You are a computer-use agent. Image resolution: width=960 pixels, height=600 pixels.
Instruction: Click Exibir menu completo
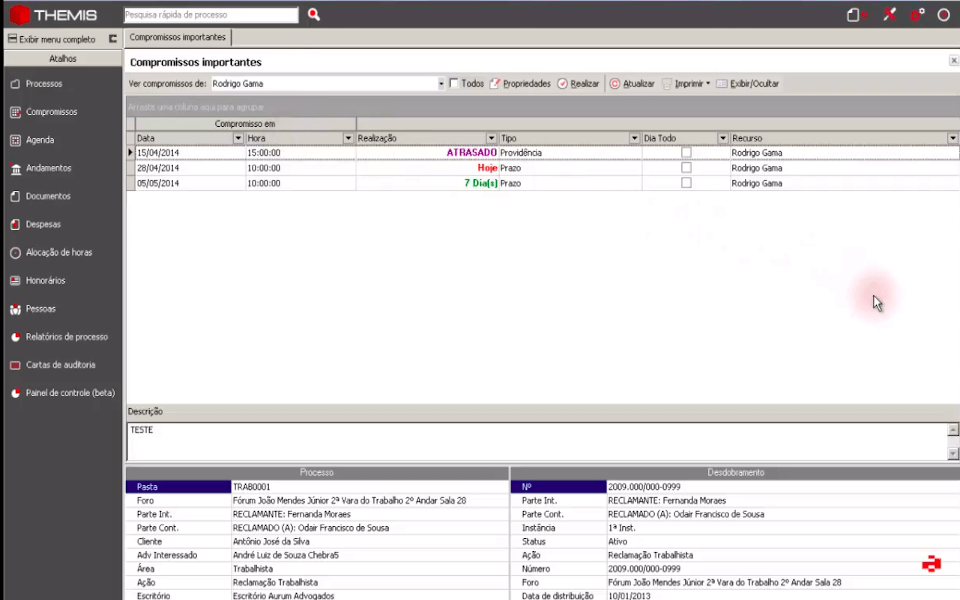(52, 39)
